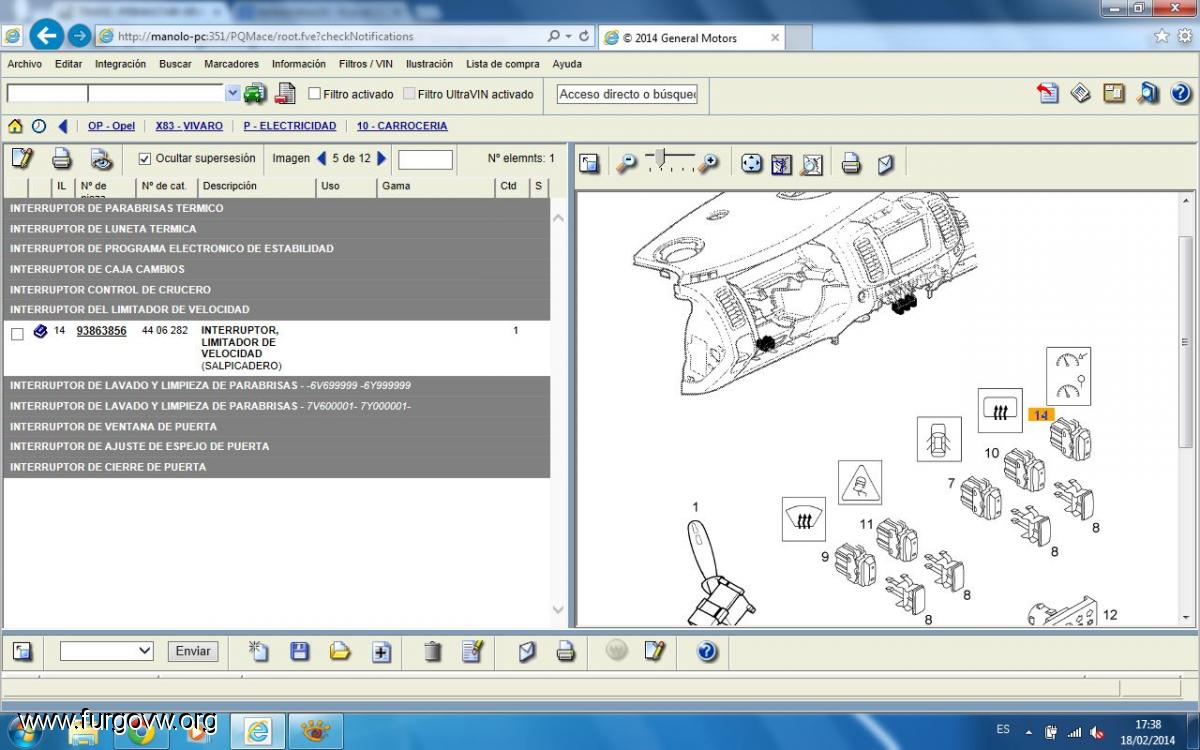Follow the X83 - VIVARO breadcrumb link
1200x750 pixels.
189,126
